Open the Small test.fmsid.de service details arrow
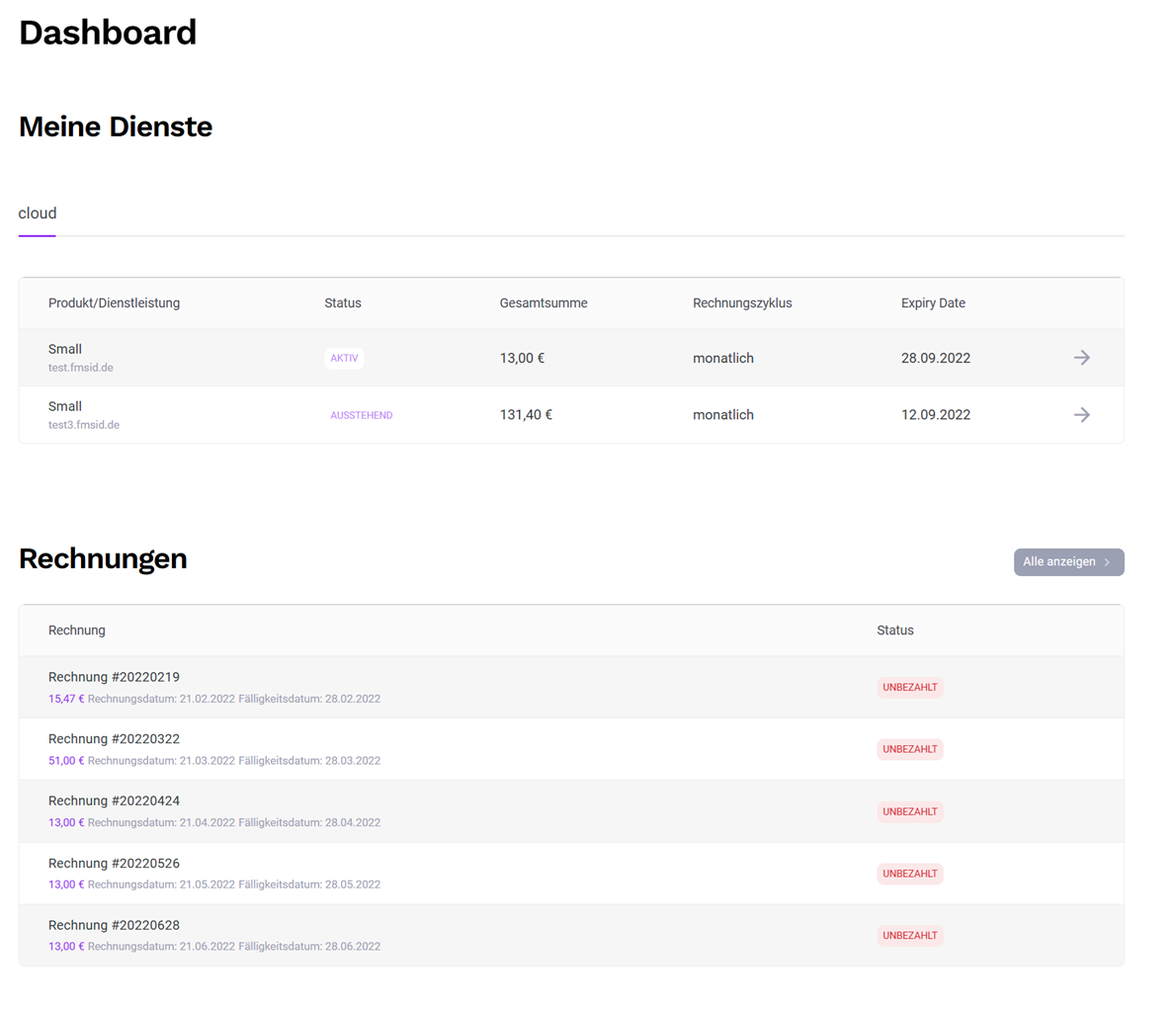The height and width of the screenshot is (1010, 1176). [x=1081, y=358]
